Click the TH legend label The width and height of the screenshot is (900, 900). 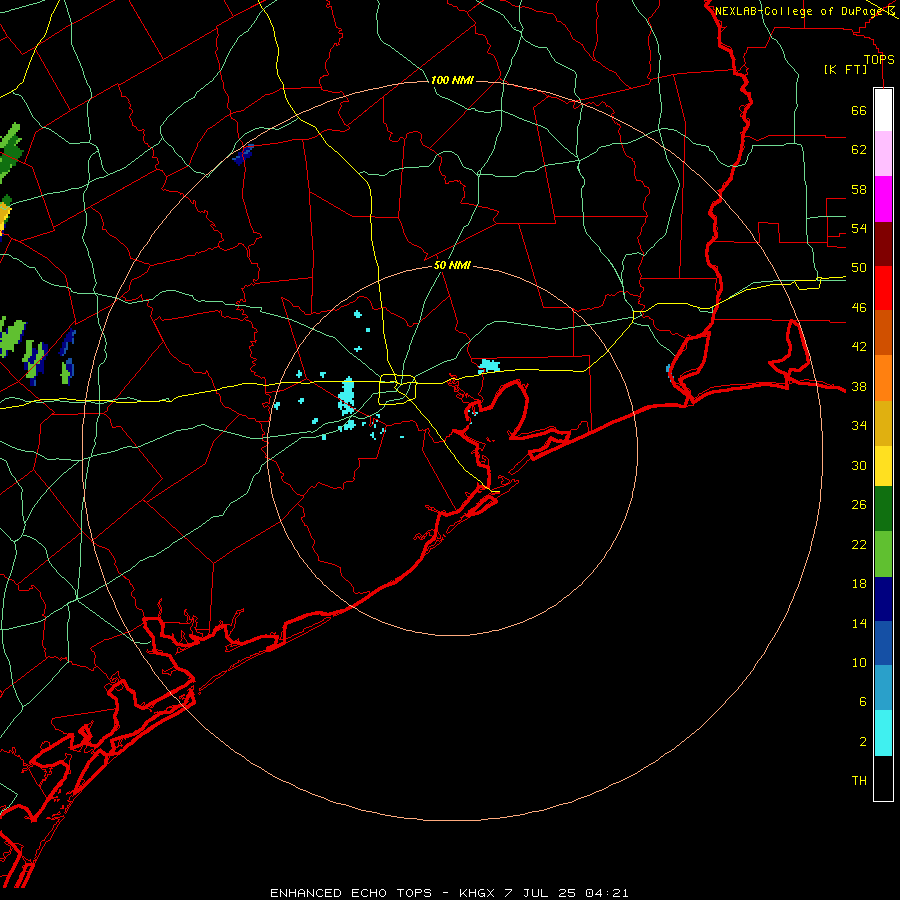(x=859, y=780)
